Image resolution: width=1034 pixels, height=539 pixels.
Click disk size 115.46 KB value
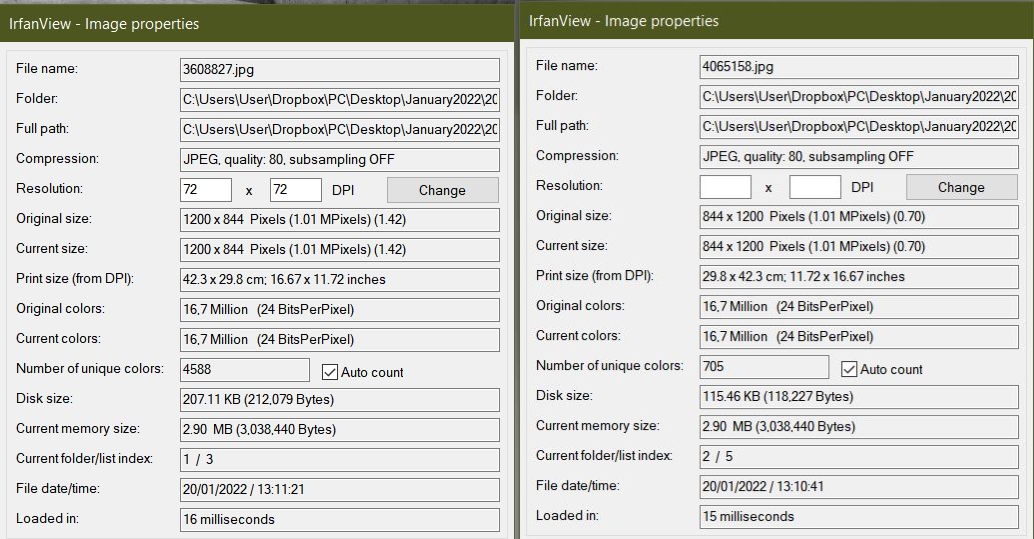(x=859, y=397)
